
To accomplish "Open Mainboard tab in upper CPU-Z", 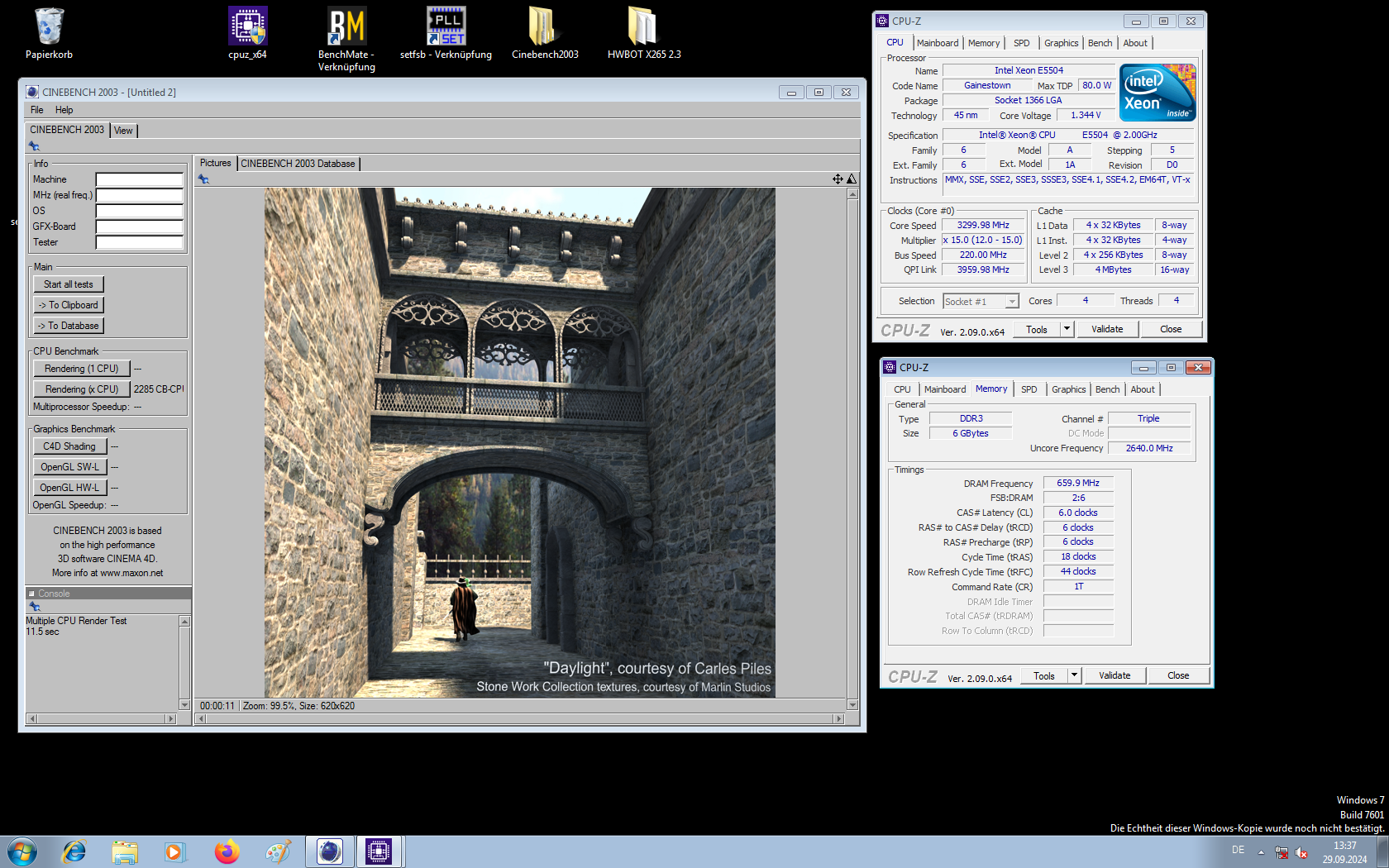I will click(x=938, y=43).
